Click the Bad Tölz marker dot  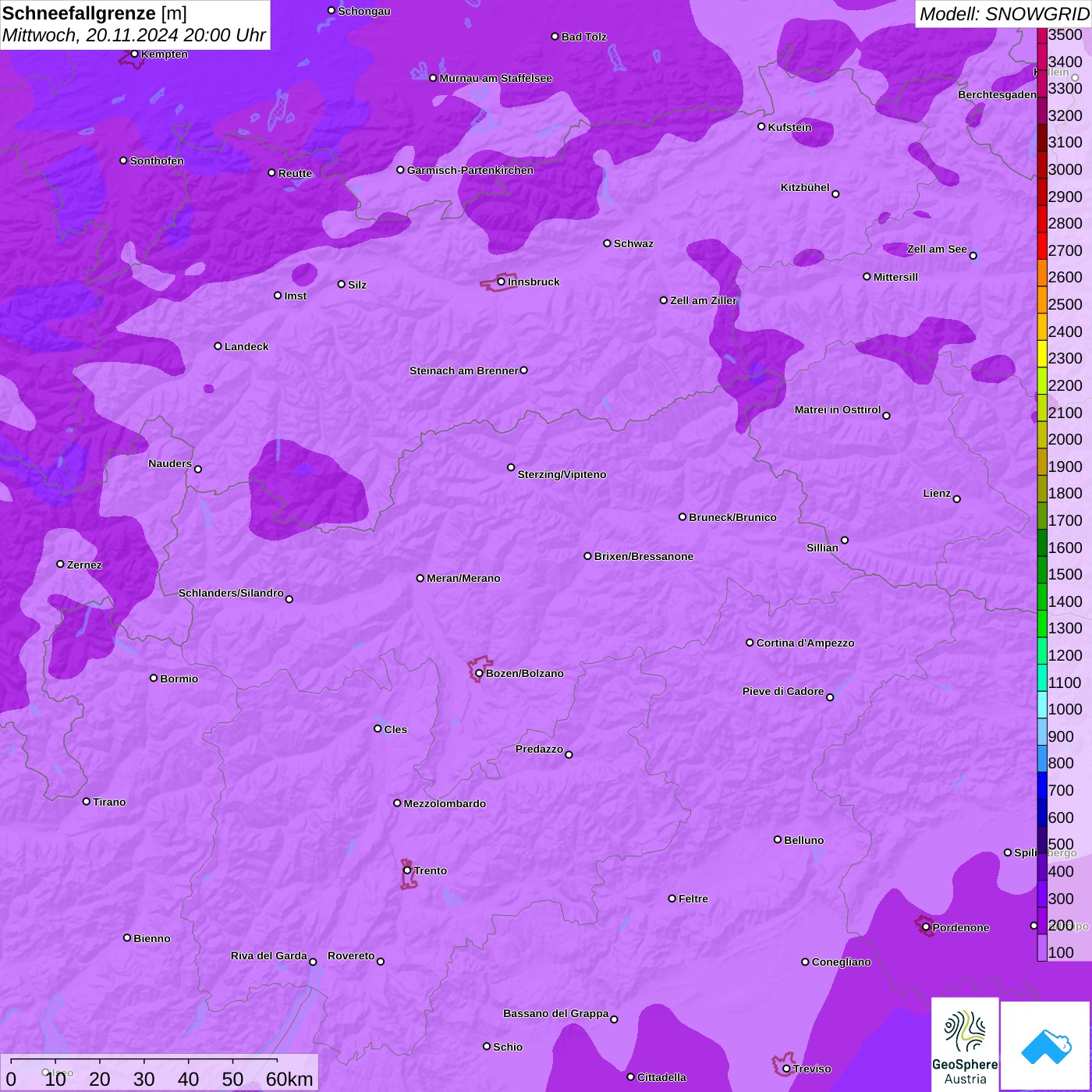[x=555, y=37]
